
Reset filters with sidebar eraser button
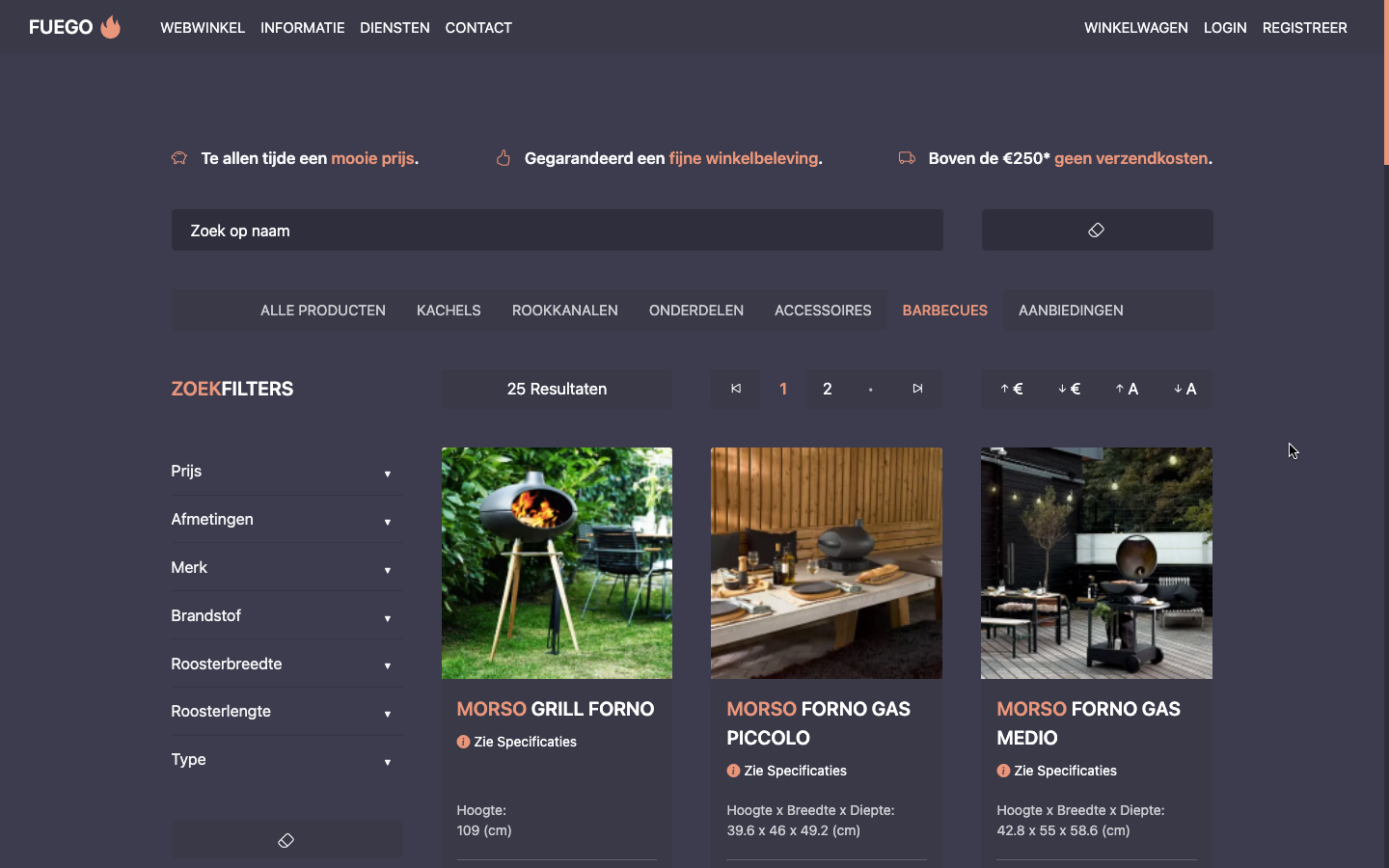pos(286,840)
